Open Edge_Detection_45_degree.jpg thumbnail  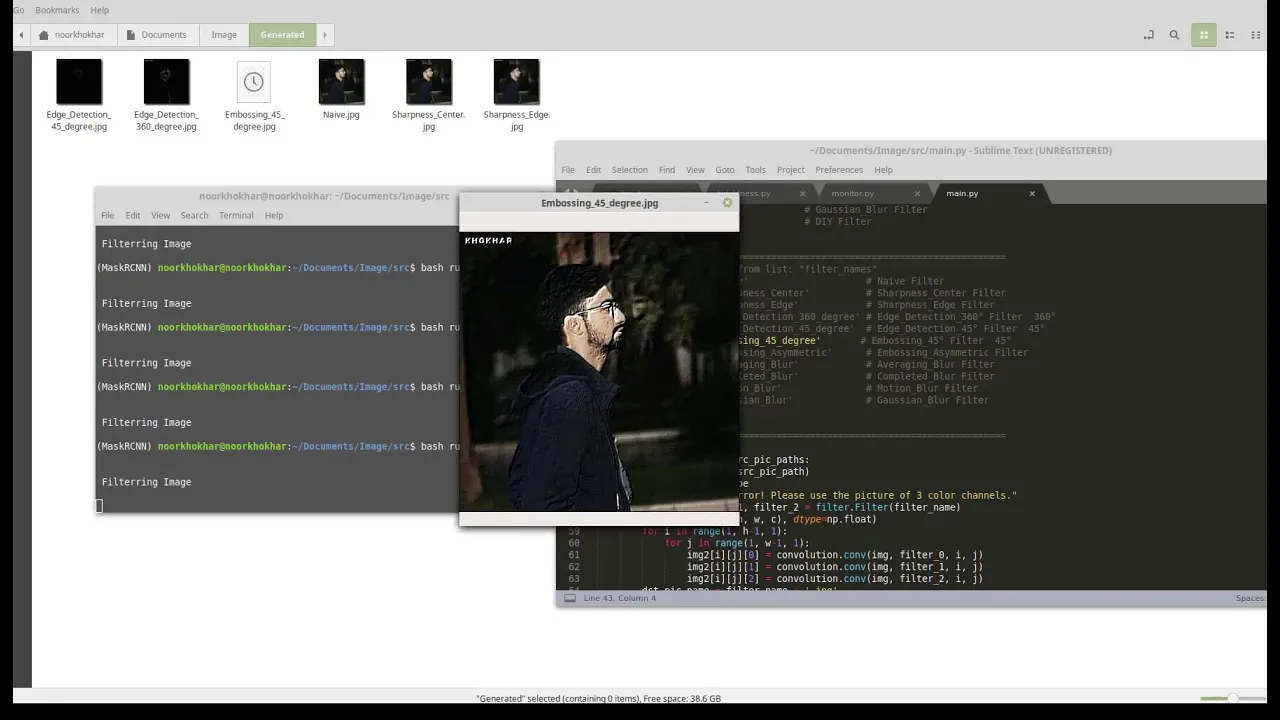(x=79, y=82)
